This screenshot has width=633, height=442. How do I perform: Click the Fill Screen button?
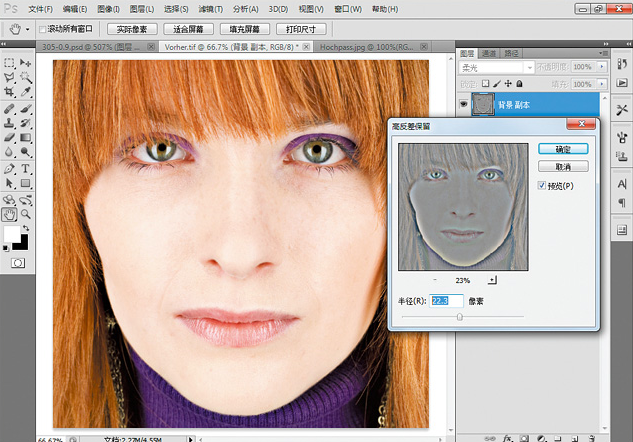245,29
